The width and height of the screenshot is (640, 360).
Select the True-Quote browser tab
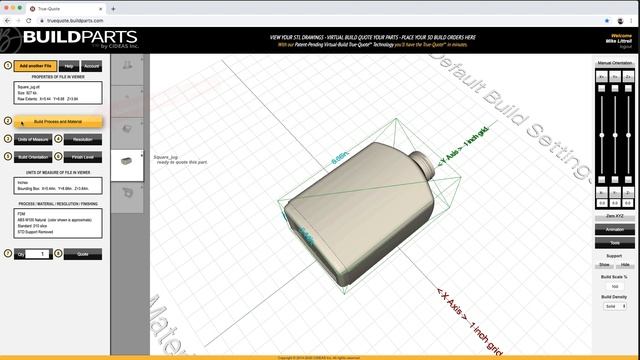pyautogui.click(x=65, y=9)
